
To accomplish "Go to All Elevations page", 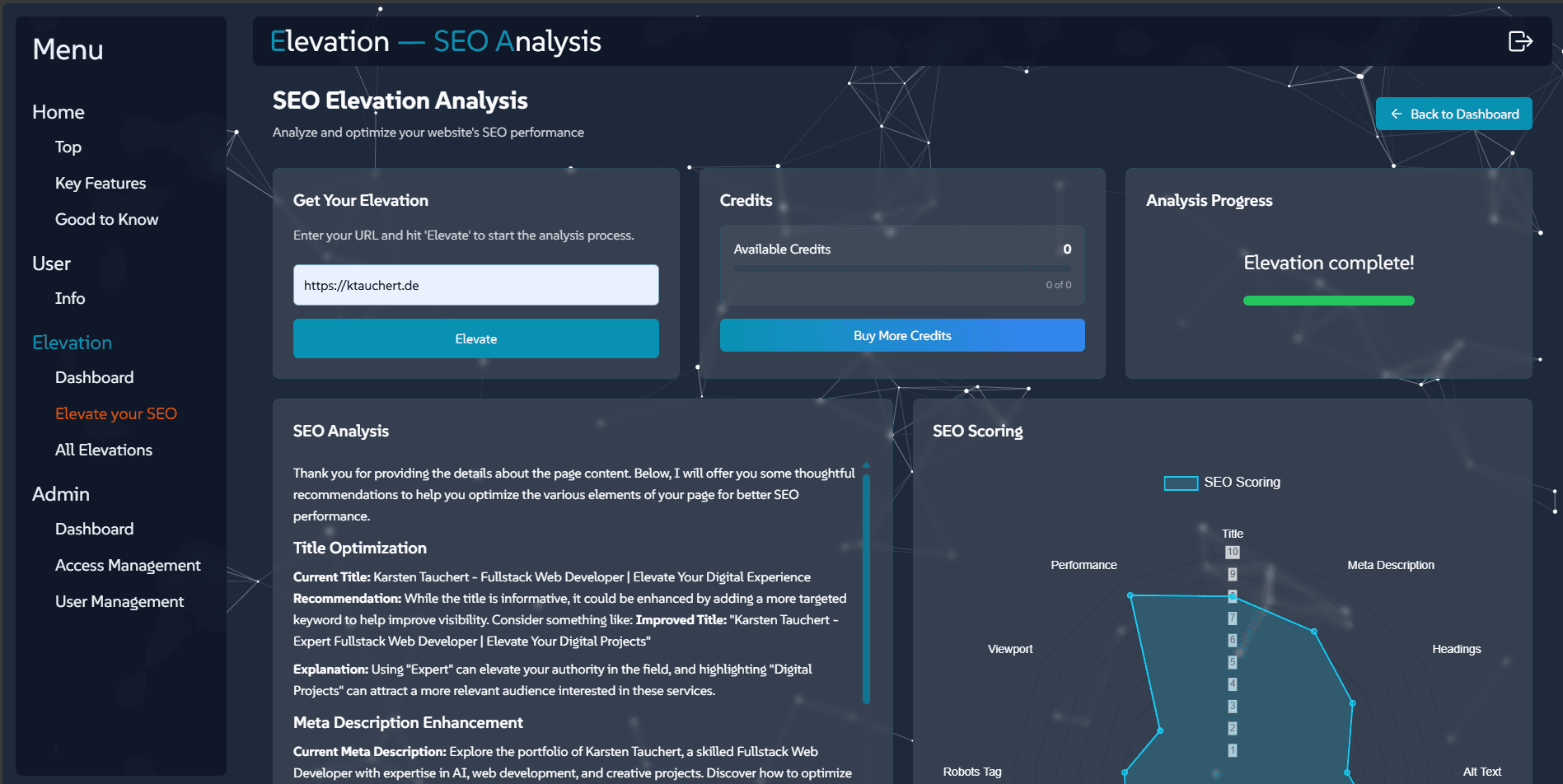I will 104,450.
